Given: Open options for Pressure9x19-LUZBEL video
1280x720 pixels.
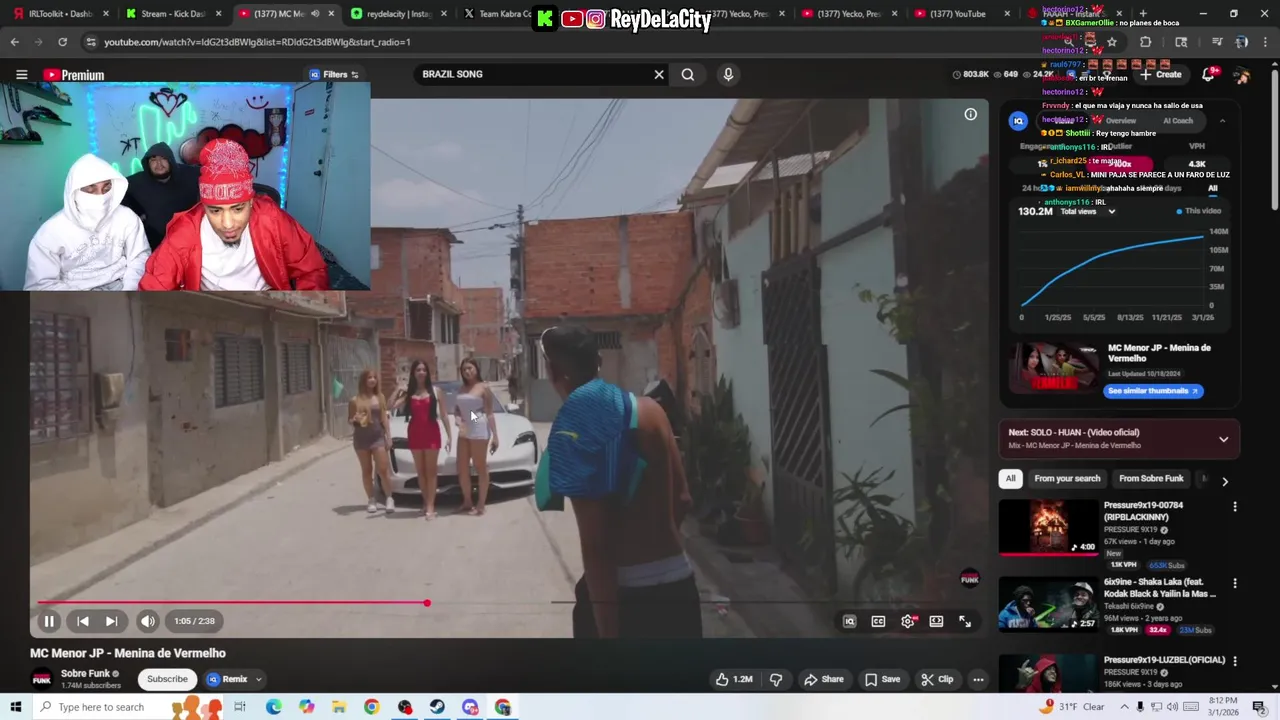Looking at the screenshot, I should (1234, 662).
